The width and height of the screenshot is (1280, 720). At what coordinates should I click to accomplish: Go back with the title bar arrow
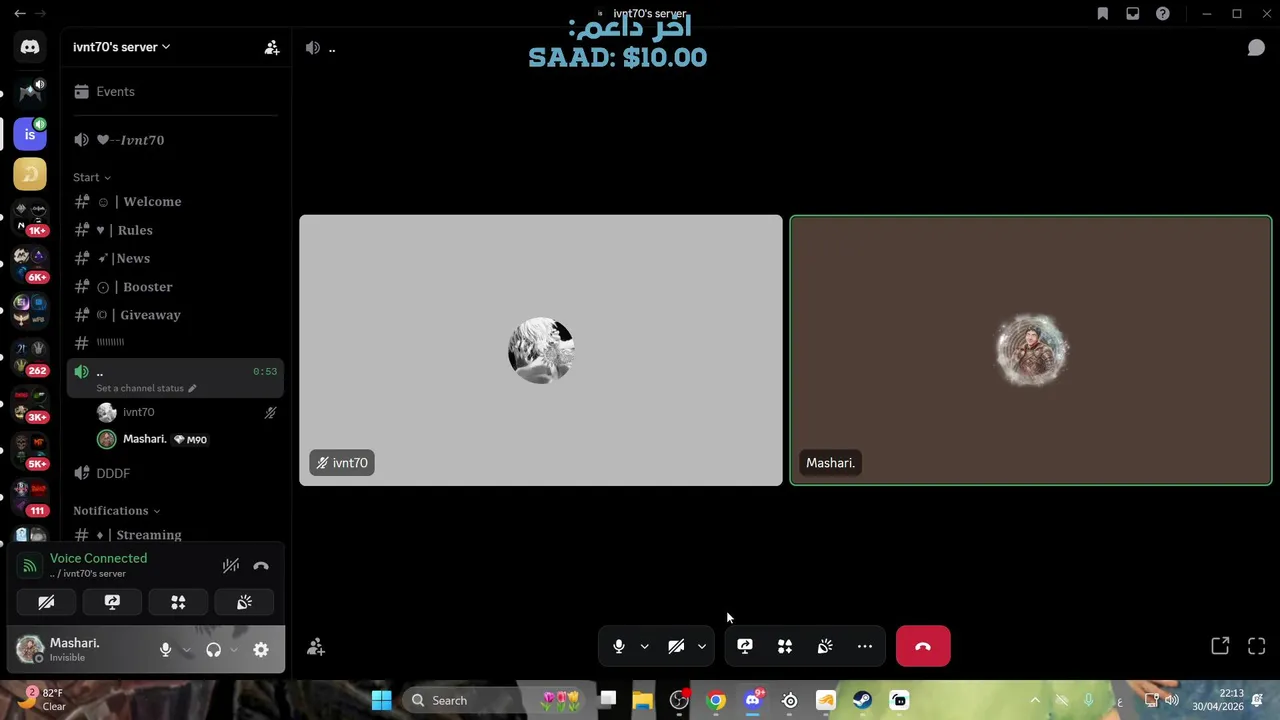[x=20, y=14]
